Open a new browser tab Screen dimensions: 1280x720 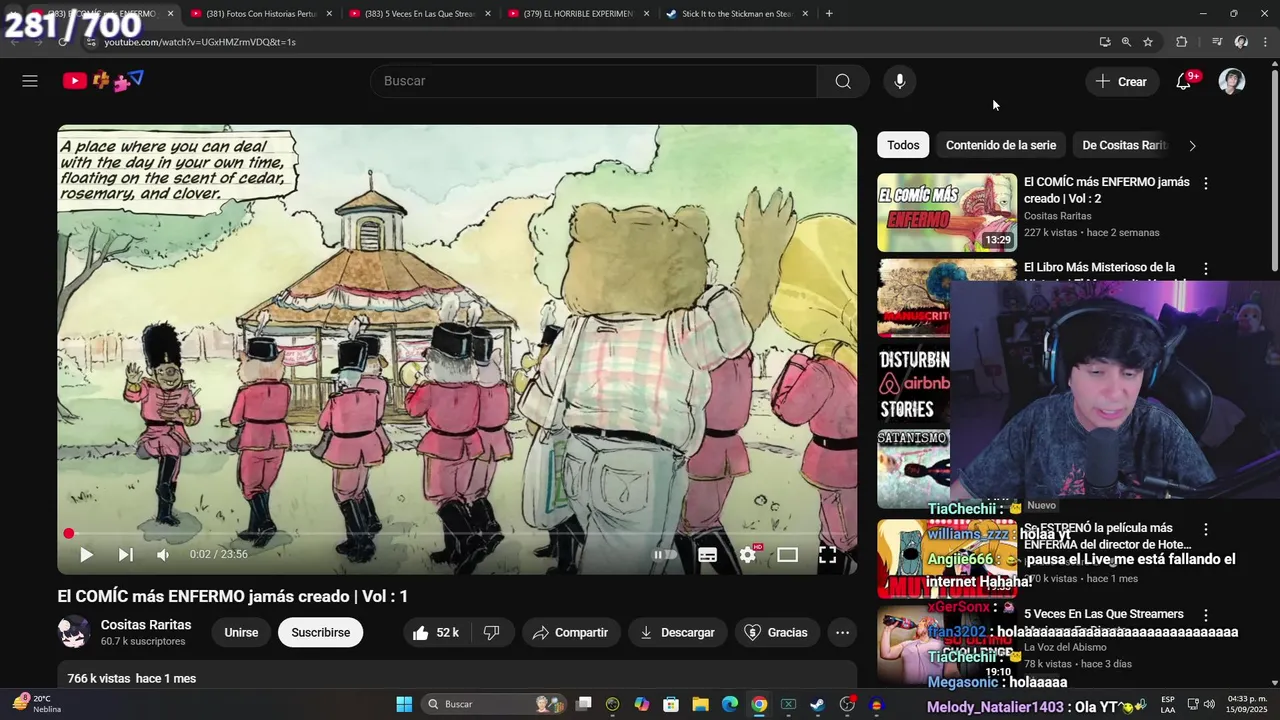829,14
